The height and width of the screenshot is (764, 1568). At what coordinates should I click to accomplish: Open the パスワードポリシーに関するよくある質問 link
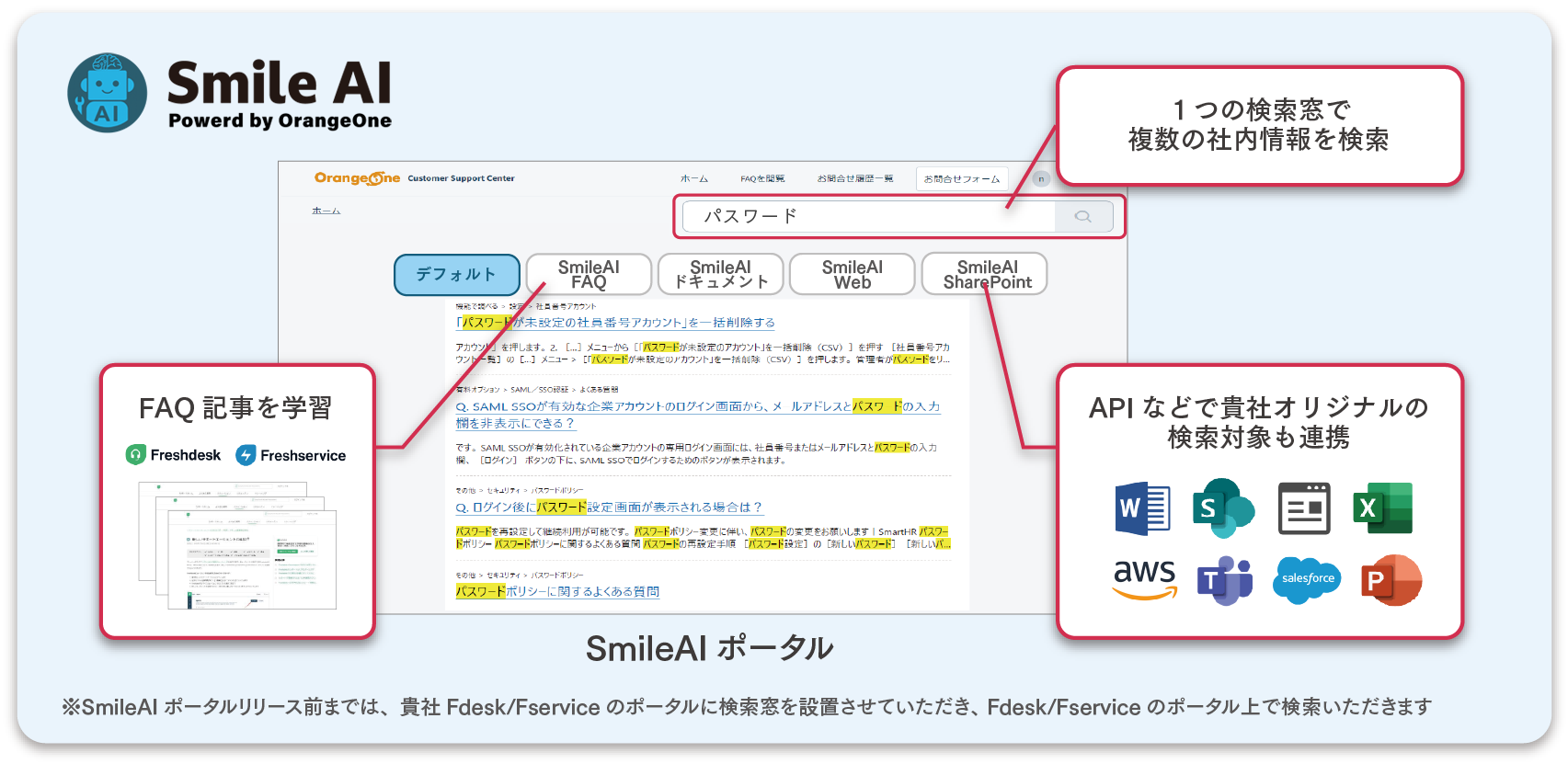click(557, 591)
